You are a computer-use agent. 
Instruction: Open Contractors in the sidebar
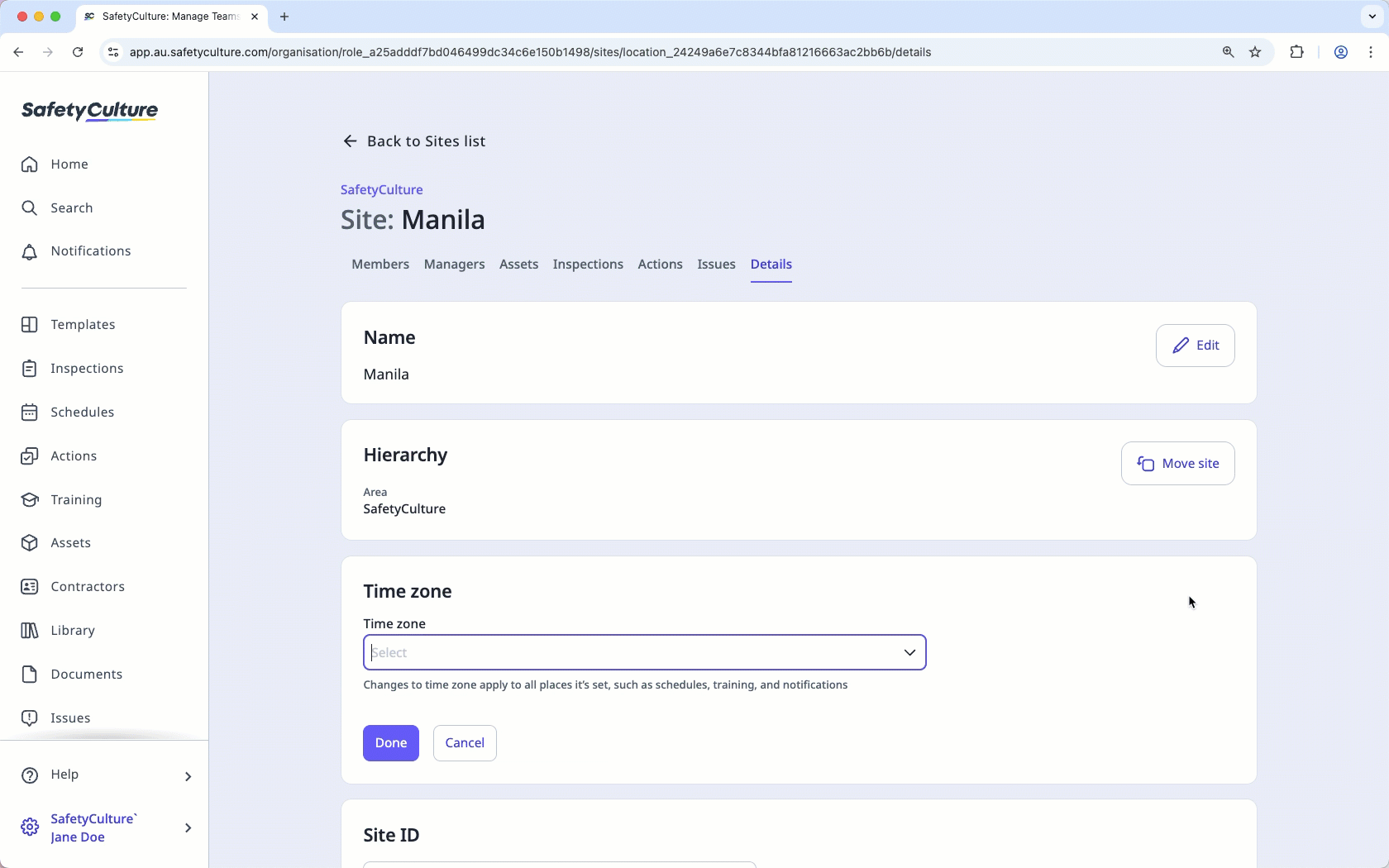click(88, 587)
